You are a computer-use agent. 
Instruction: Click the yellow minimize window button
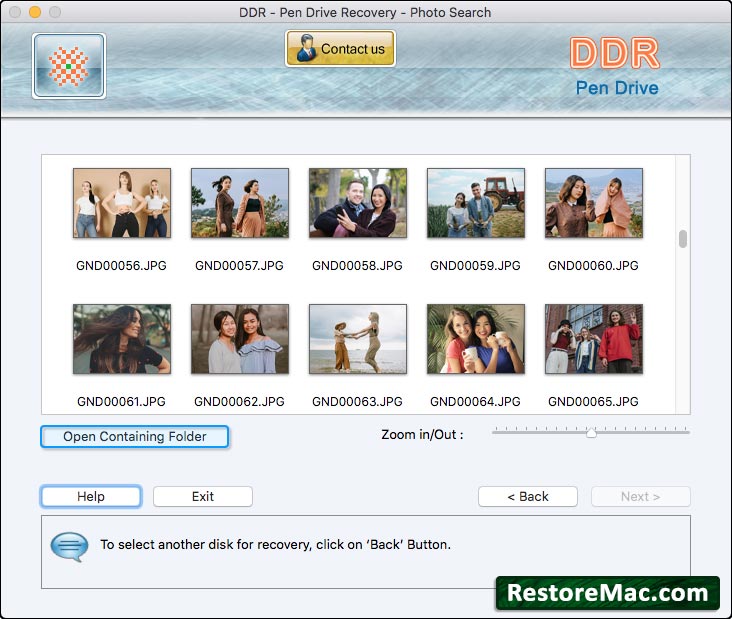point(35,12)
